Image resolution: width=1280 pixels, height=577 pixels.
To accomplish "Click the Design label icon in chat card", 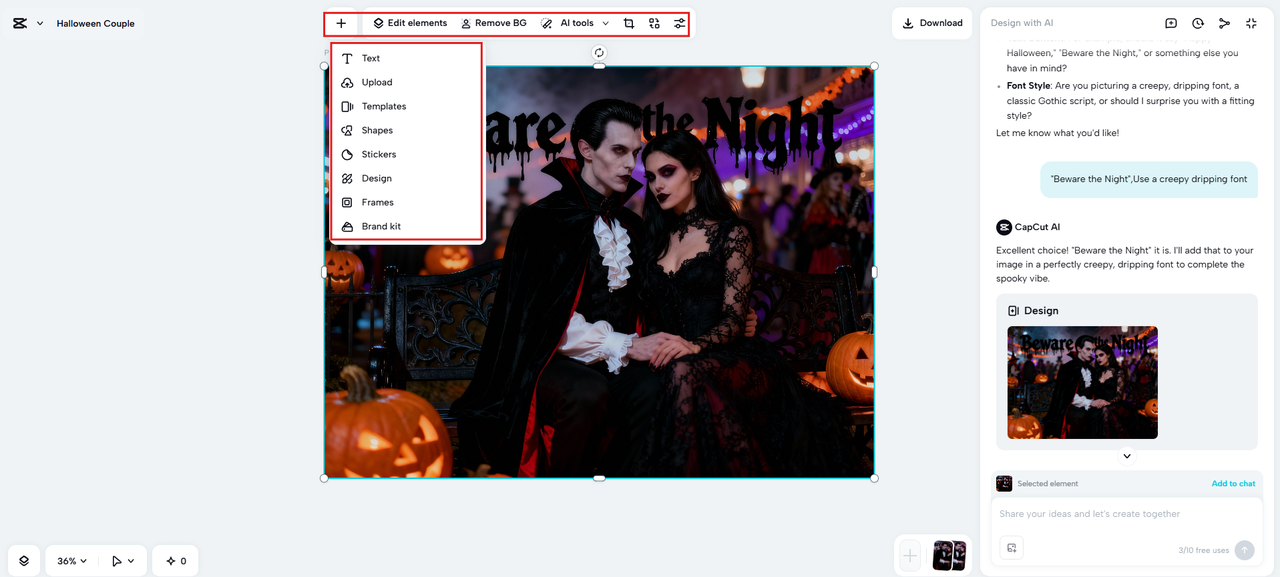I will click(1013, 311).
